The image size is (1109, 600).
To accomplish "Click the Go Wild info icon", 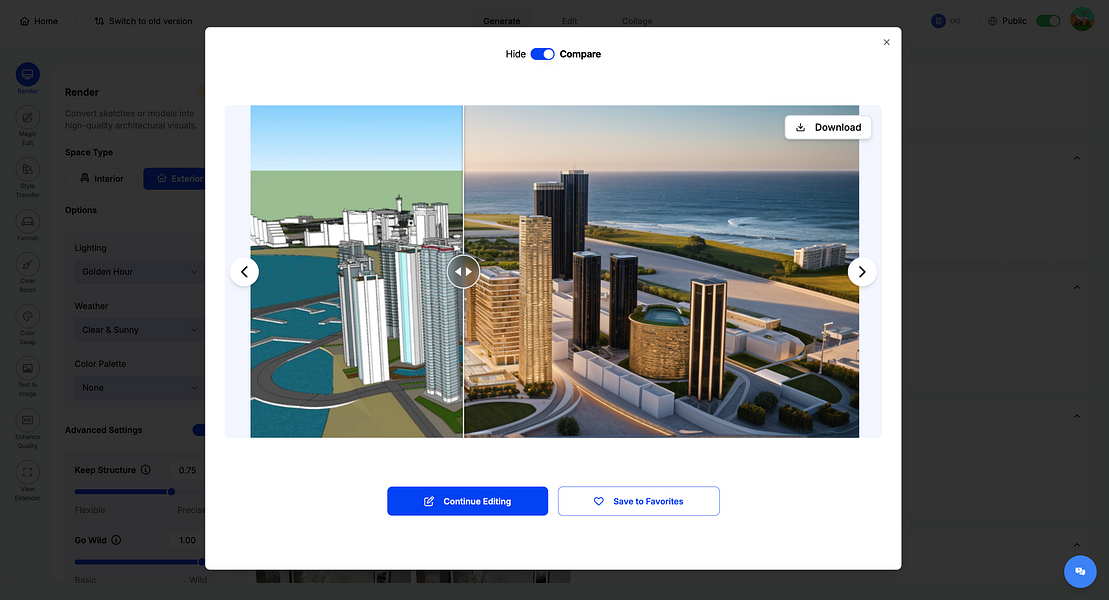I will 116,540.
